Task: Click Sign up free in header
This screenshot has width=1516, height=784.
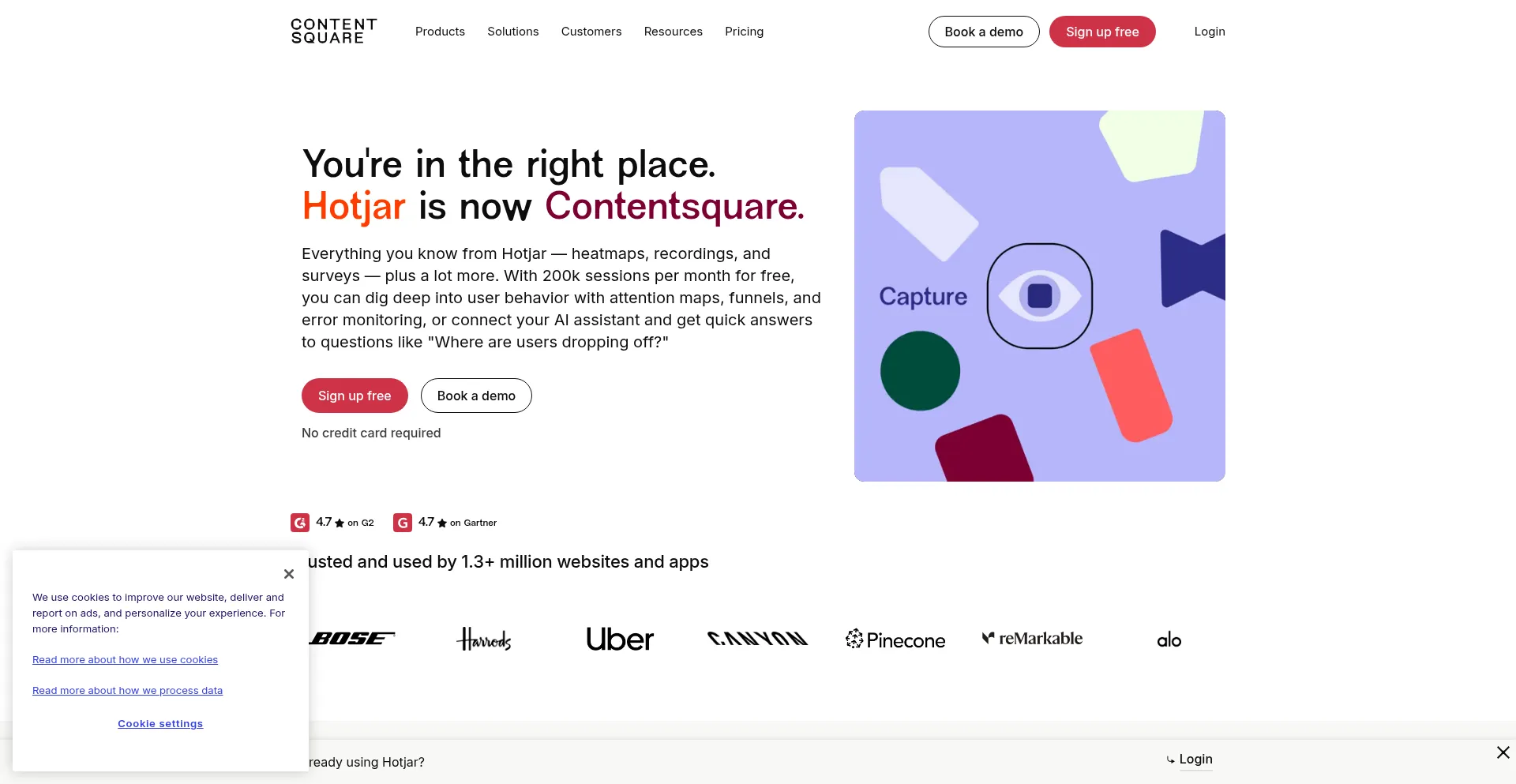Action: coord(1102,32)
